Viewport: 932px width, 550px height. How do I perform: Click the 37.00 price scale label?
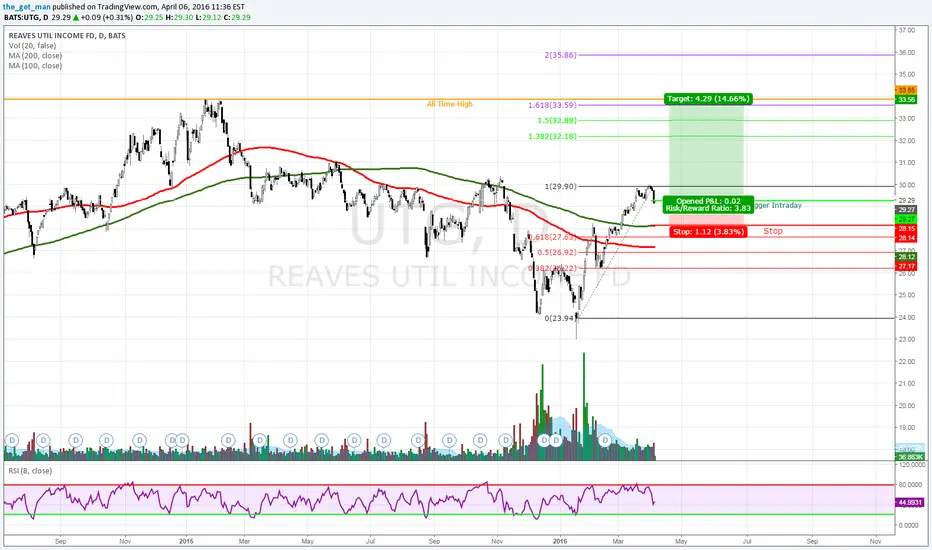[x=906, y=30]
